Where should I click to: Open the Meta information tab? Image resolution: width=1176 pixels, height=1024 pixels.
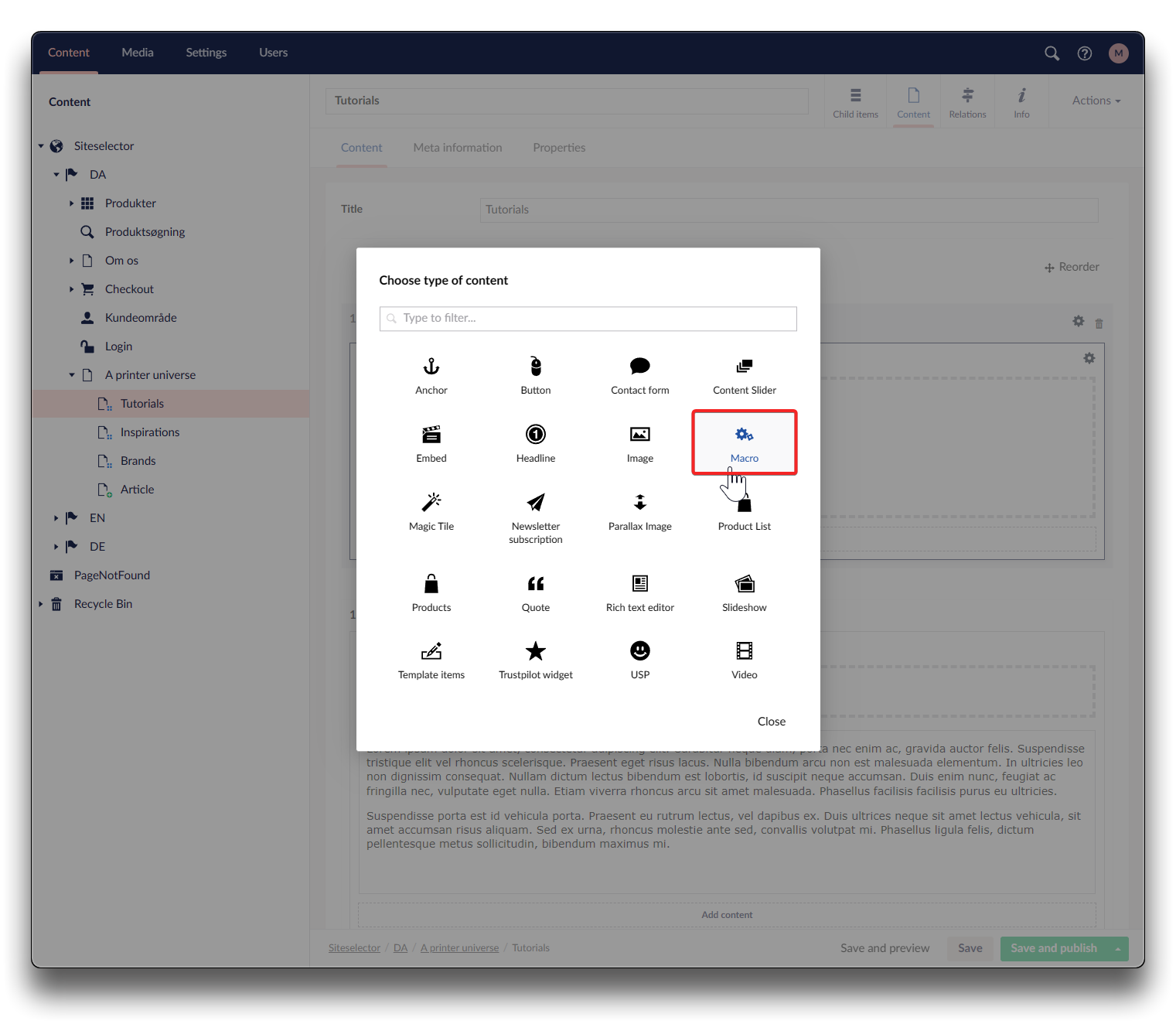coord(457,148)
